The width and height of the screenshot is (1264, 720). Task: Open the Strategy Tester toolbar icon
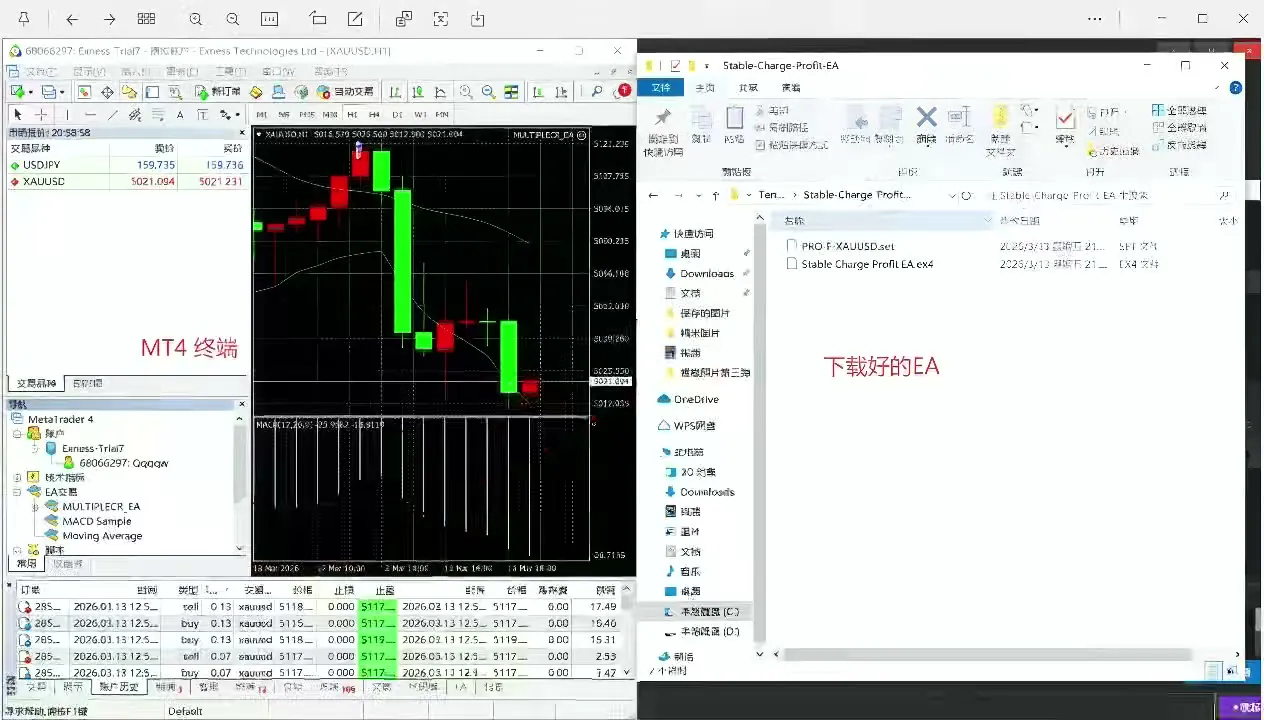(176, 91)
